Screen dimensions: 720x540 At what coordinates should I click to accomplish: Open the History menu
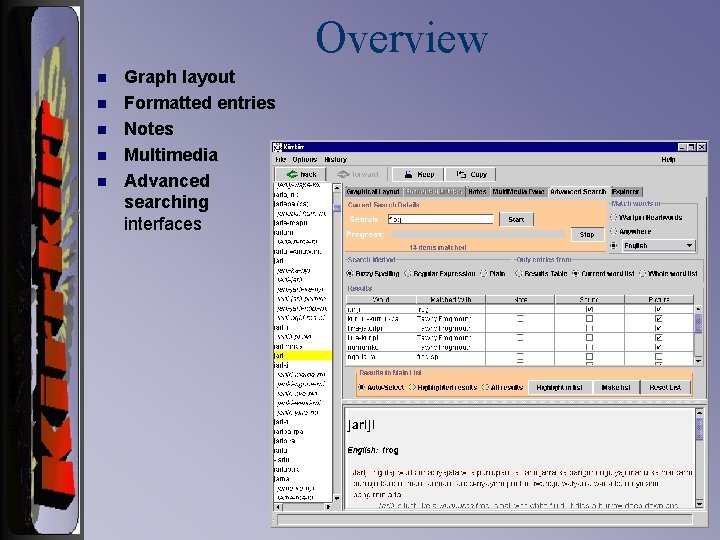(x=335, y=159)
